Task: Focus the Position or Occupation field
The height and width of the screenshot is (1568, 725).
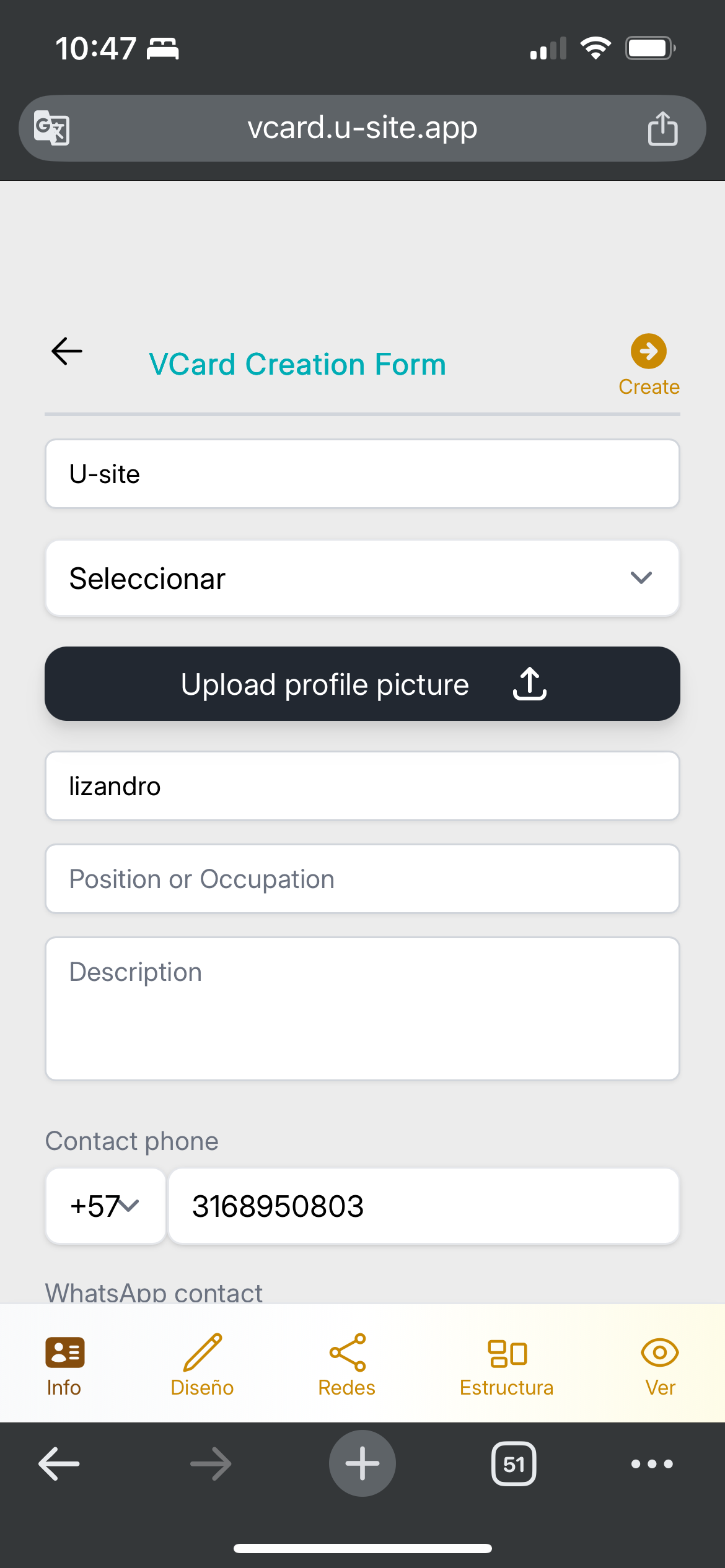Action: [x=362, y=879]
